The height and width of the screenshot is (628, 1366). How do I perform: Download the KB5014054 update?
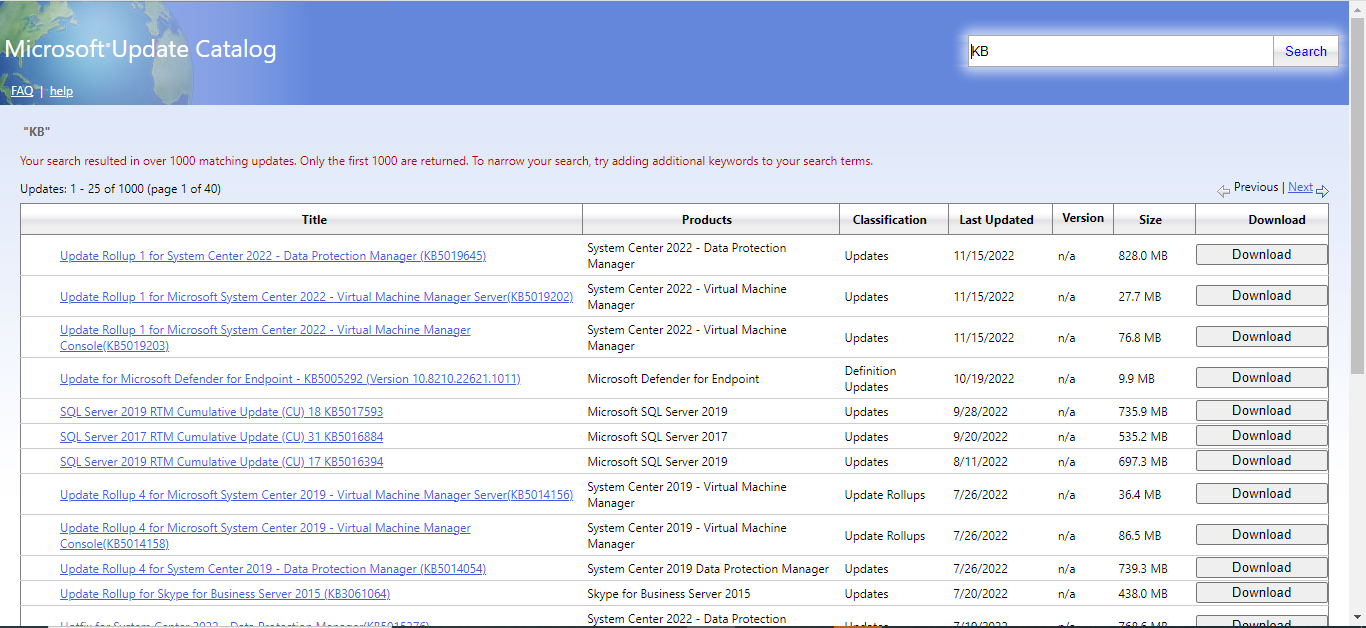click(x=1262, y=568)
